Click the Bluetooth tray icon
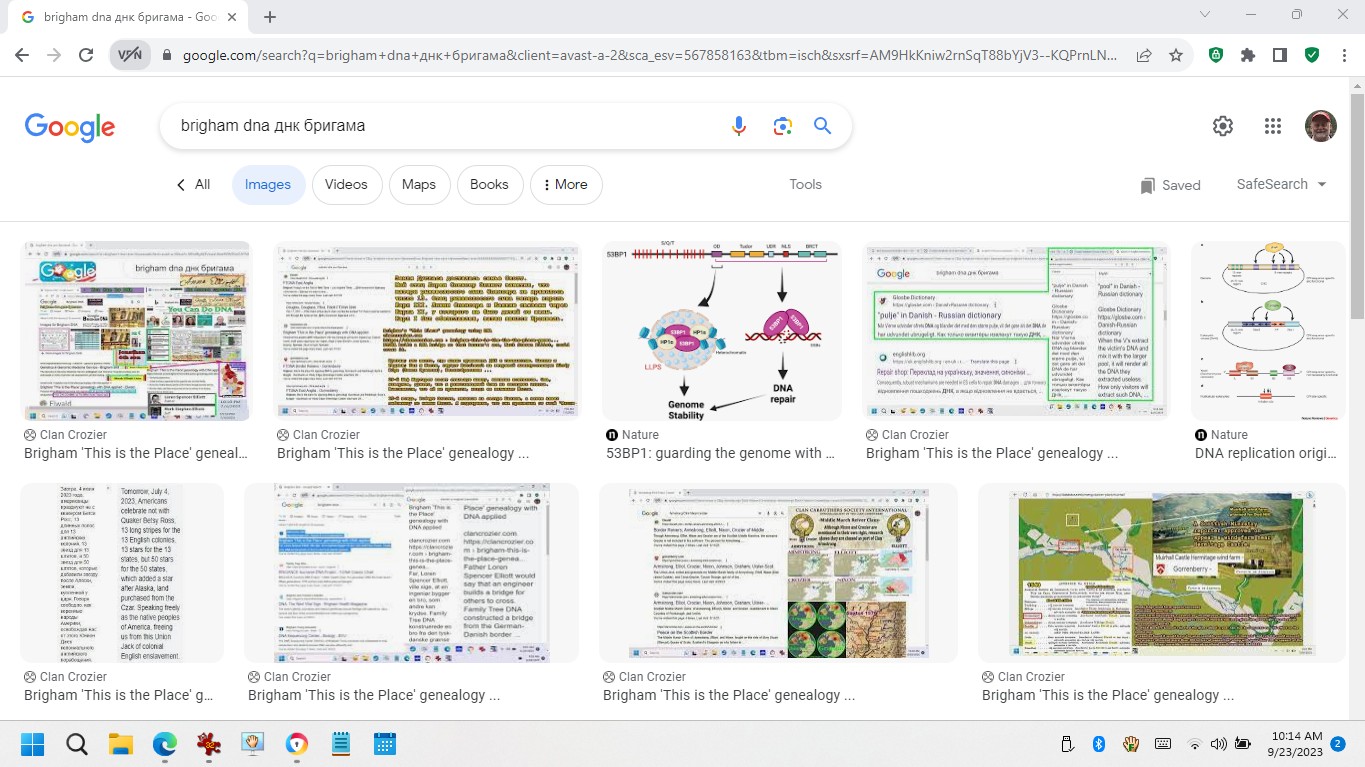 [1098, 744]
